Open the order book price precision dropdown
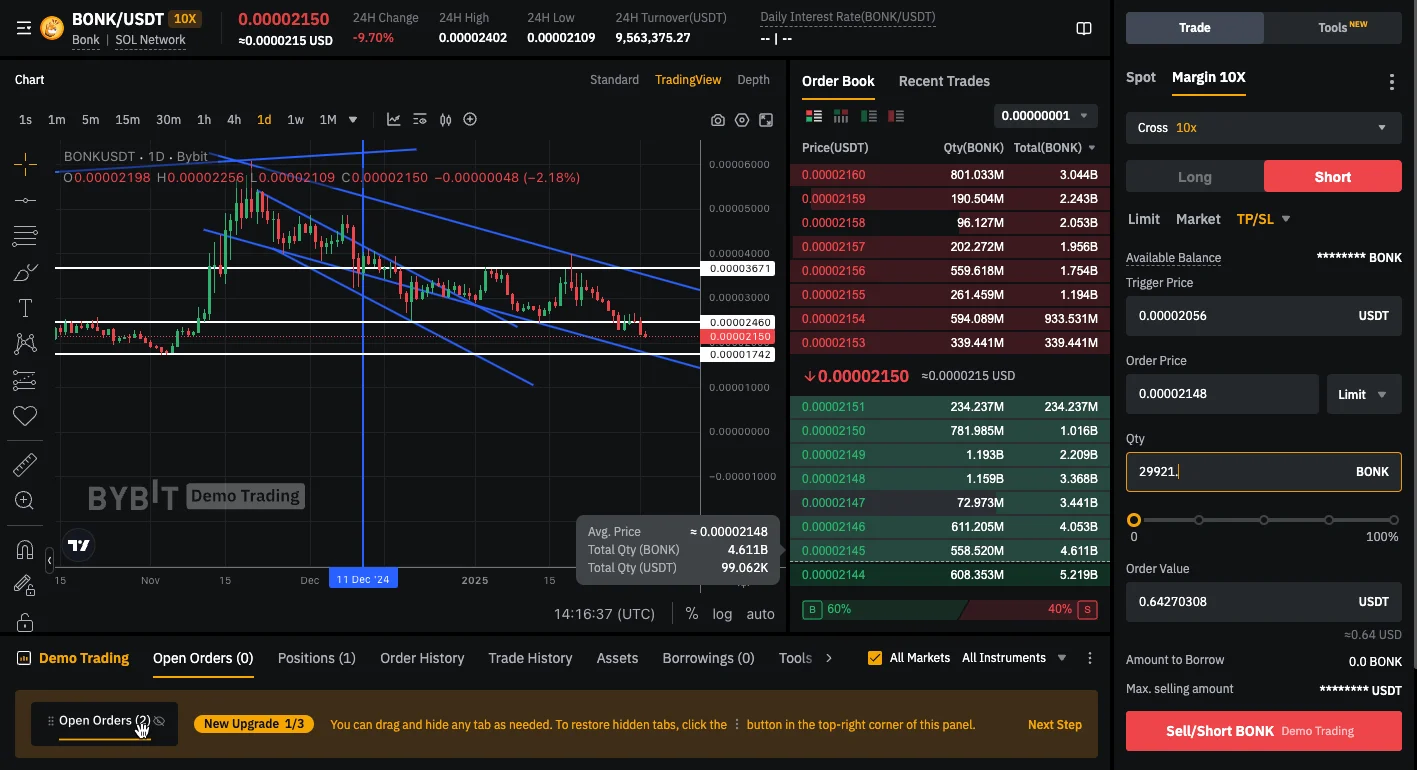Screen dimensions: 1417x770 click(x=1046, y=116)
